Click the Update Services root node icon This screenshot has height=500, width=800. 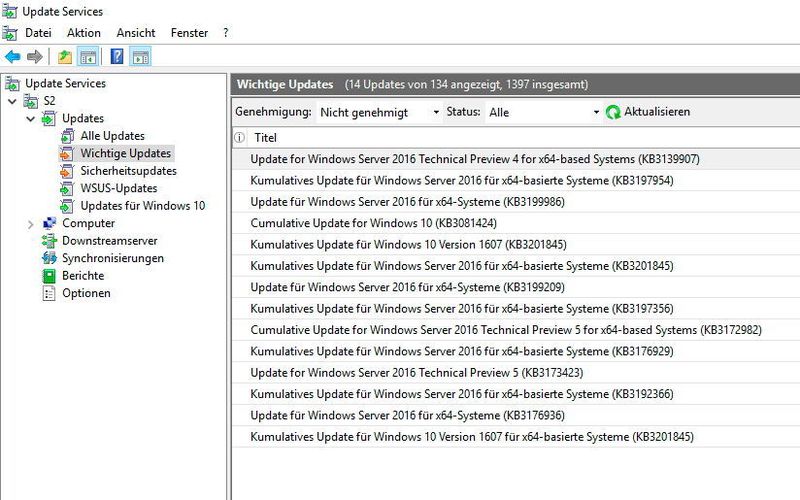[12, 84]
